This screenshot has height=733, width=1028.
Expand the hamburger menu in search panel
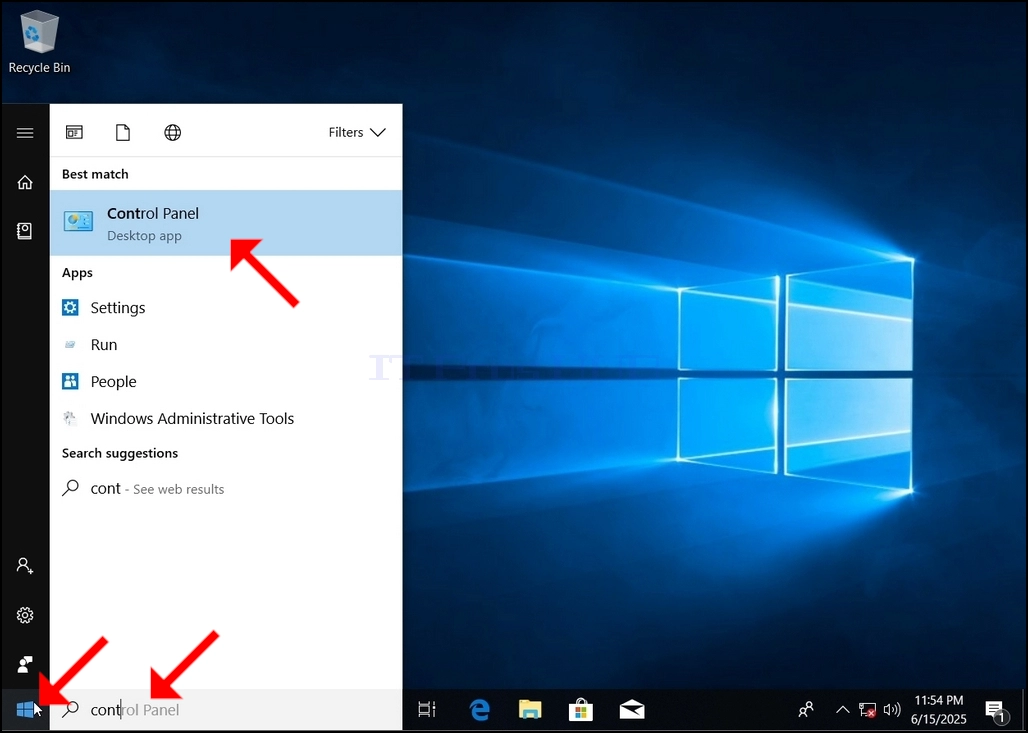click(x=25, y=133)
